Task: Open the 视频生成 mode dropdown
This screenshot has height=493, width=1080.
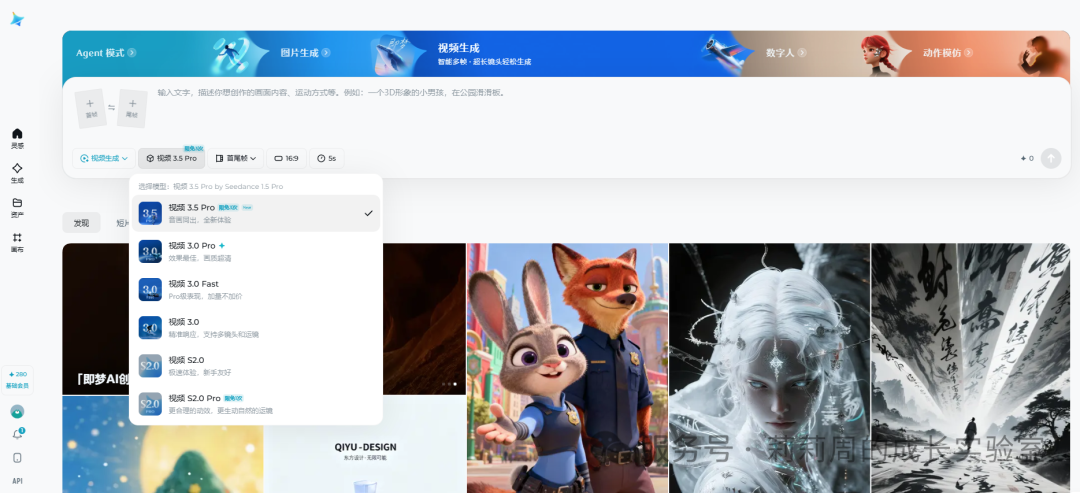Action: (104, 158)
